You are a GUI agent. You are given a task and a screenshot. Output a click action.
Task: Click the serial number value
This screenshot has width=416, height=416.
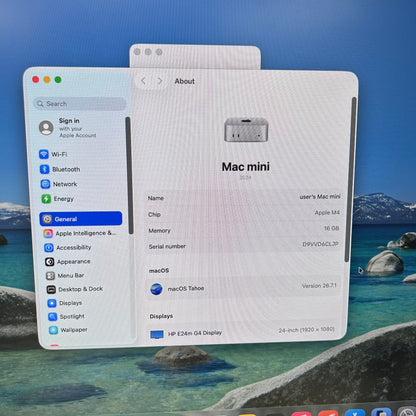click(x=320, y=244)
